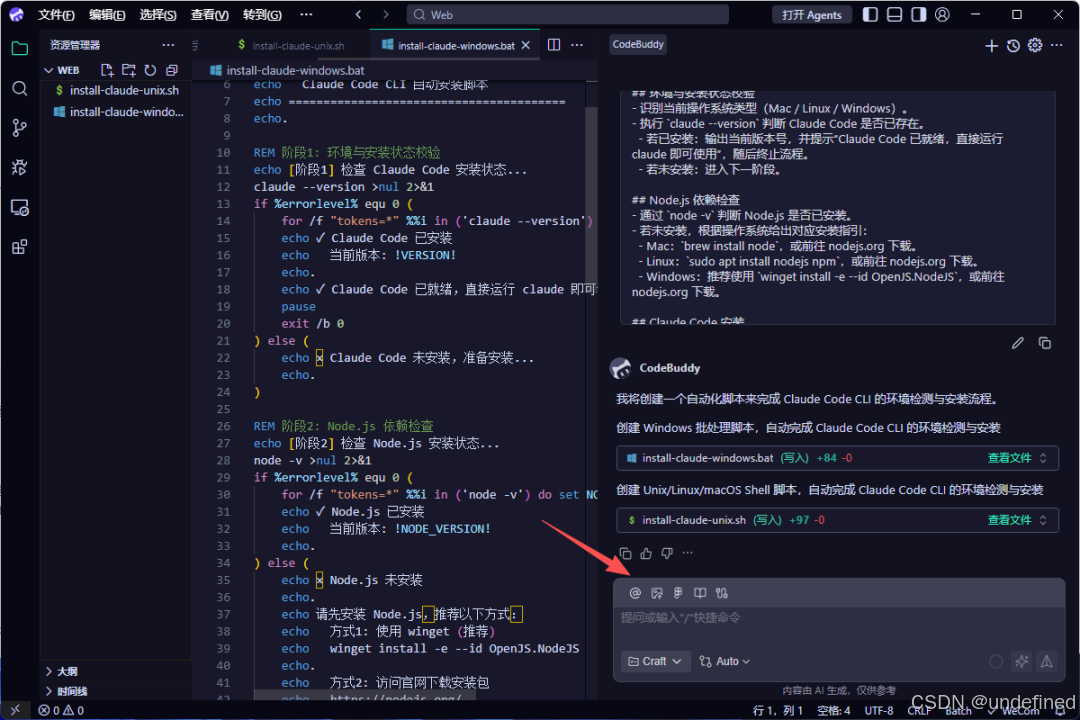Focus the chat prompt input field
The image size is (1080, 720).
pos(839,619)
